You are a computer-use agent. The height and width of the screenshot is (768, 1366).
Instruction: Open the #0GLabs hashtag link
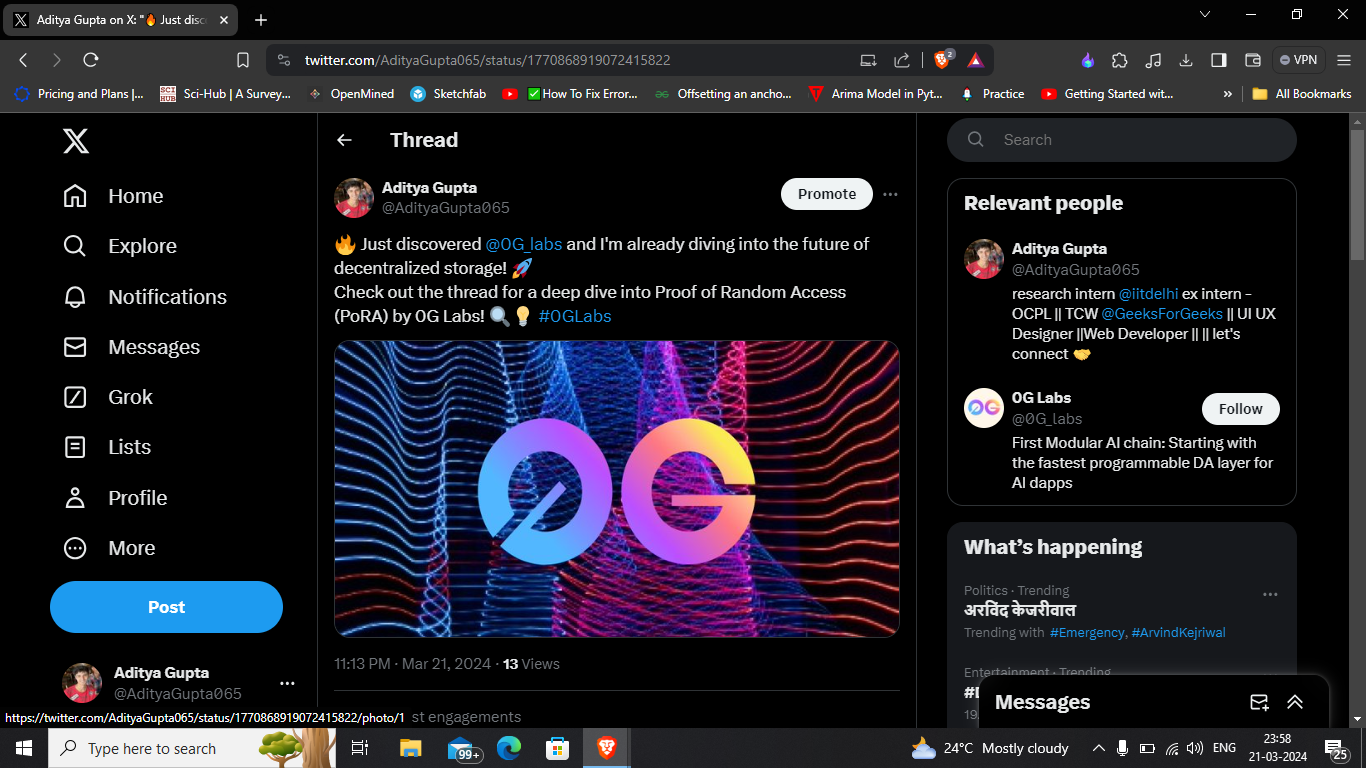click(x=575, y=316)
